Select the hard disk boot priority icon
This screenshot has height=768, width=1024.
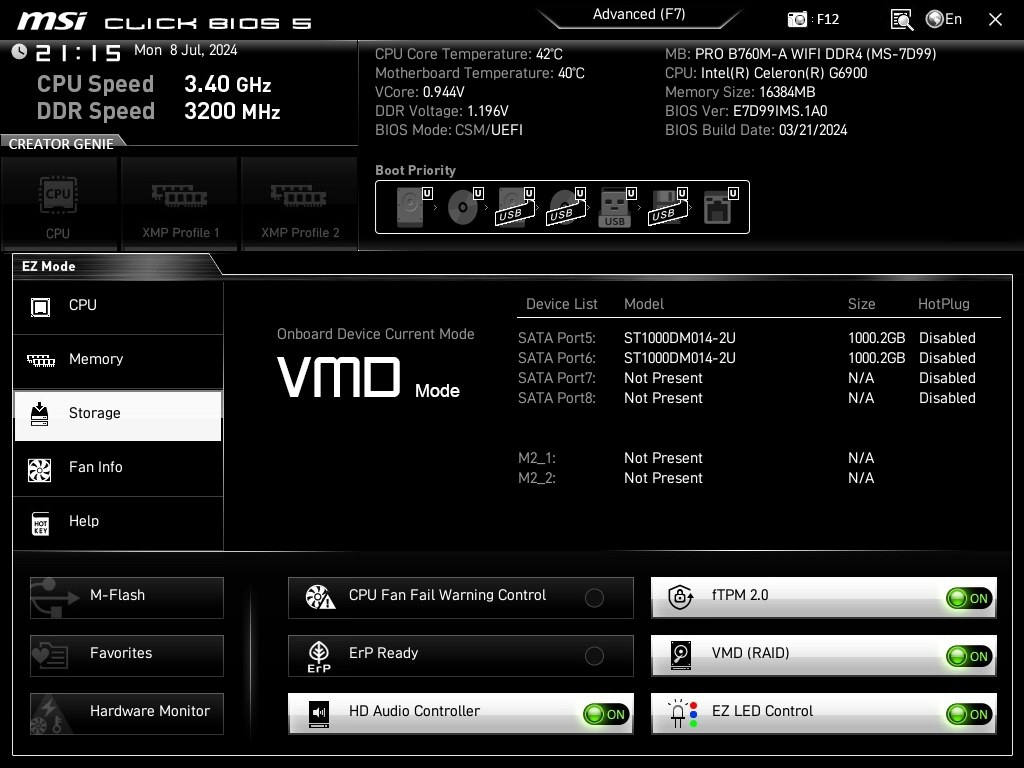click(413, 207)
